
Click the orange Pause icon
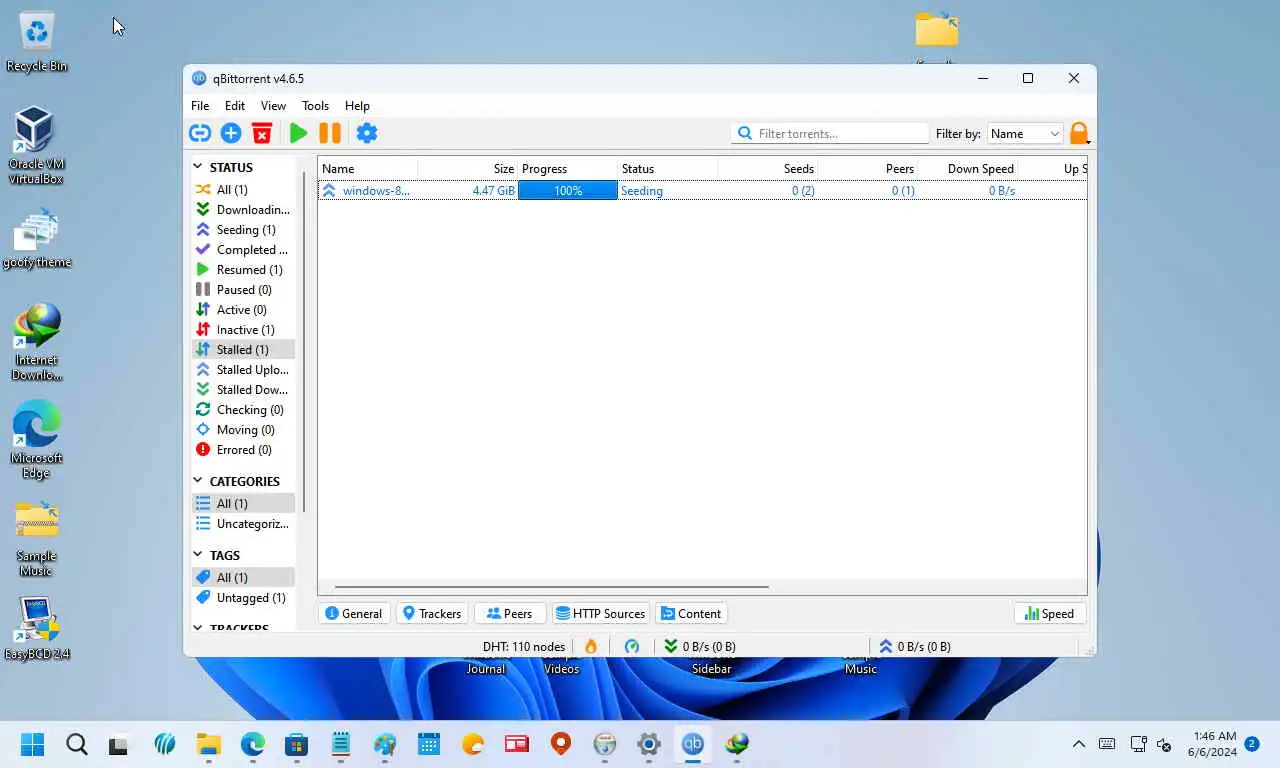[x=330, y=133]
